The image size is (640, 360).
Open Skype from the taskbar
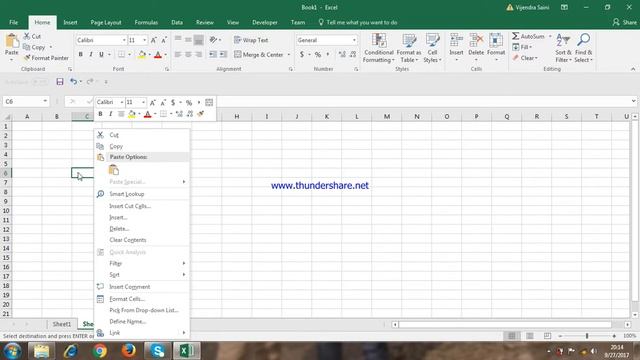(x=158, y=351)
